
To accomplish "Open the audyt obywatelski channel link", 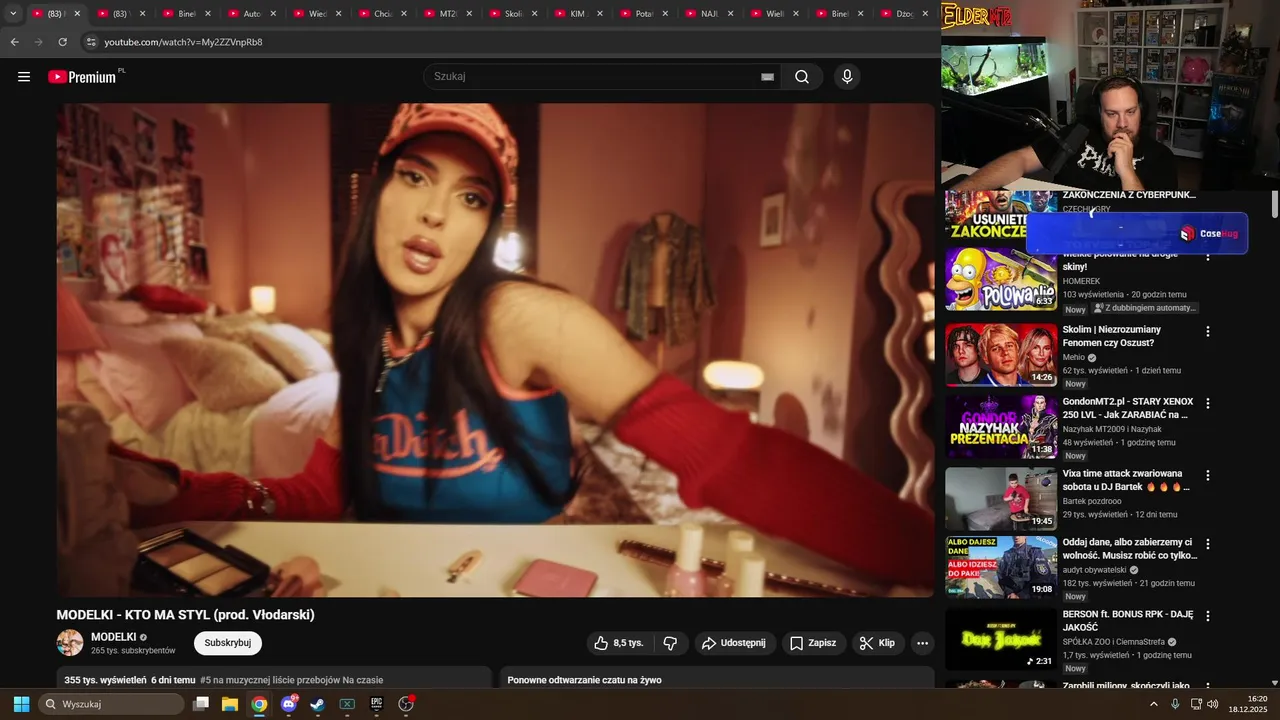I will (x=1095, y=570).
